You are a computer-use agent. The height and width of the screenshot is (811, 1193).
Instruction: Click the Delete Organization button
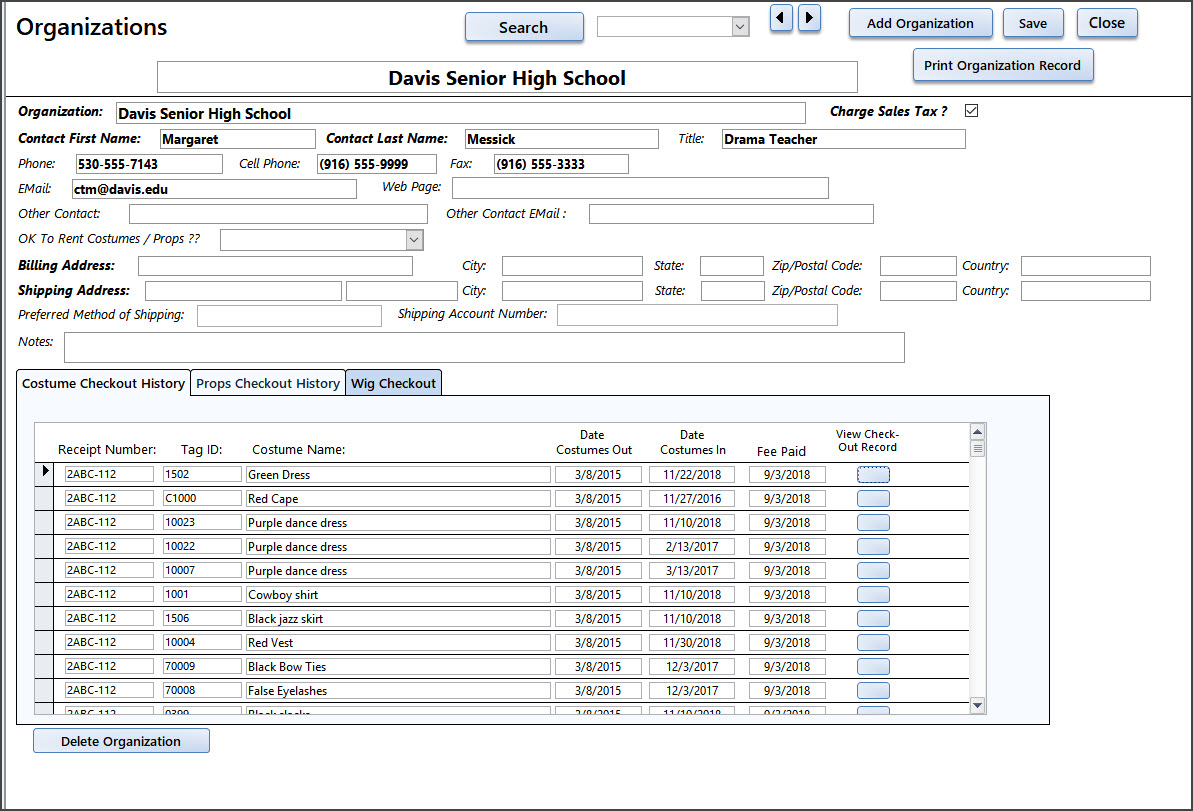121,741
